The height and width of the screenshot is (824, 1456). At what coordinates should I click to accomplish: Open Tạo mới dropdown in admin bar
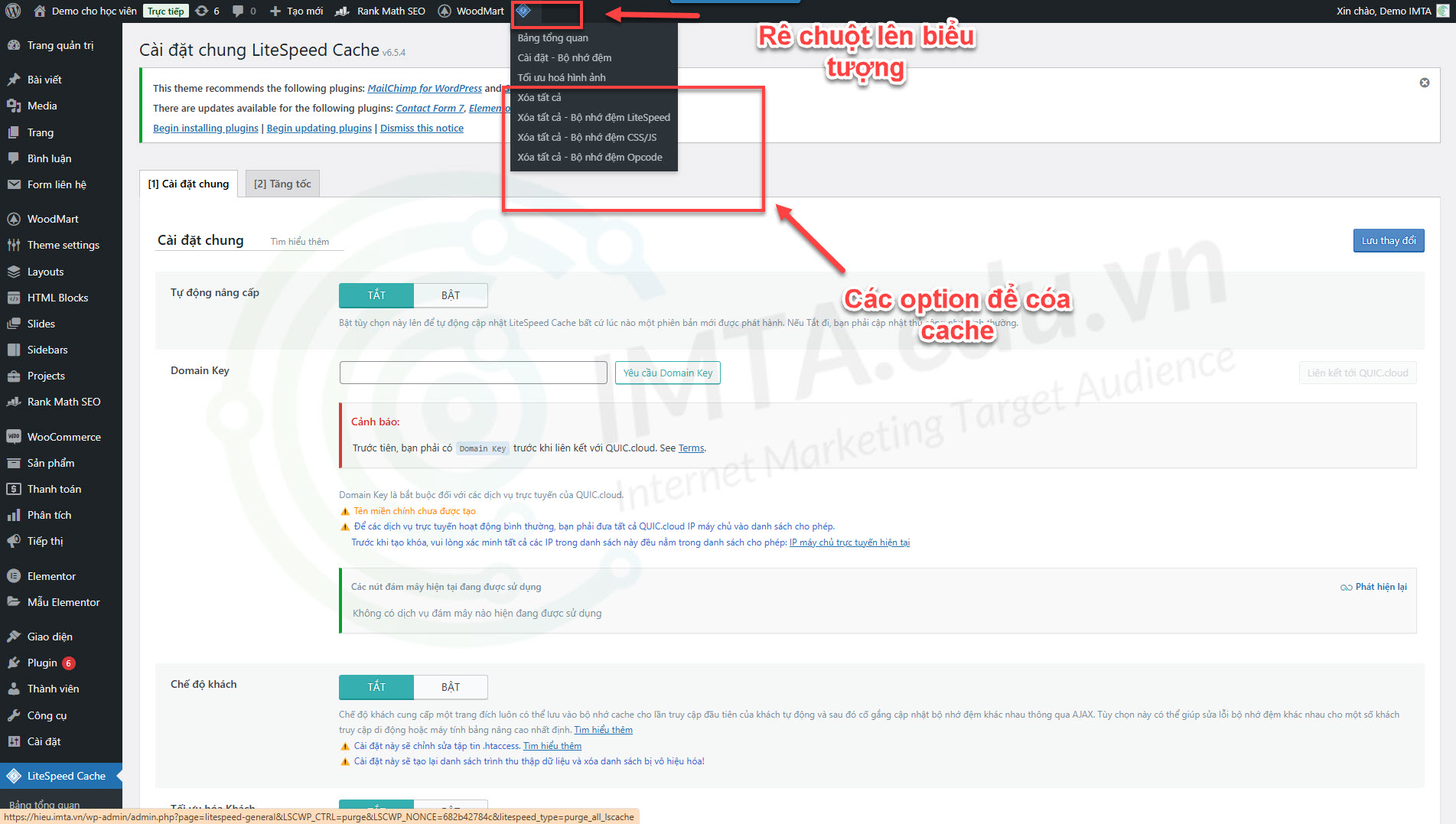click(x=296, y=11)
